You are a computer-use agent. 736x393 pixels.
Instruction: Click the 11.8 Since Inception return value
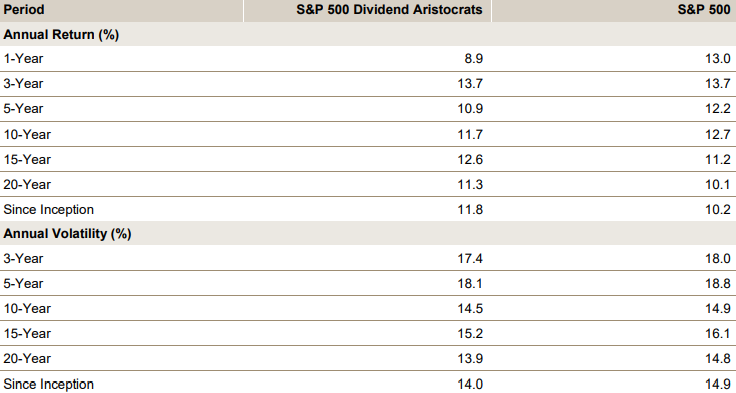[x=470, y=209]
